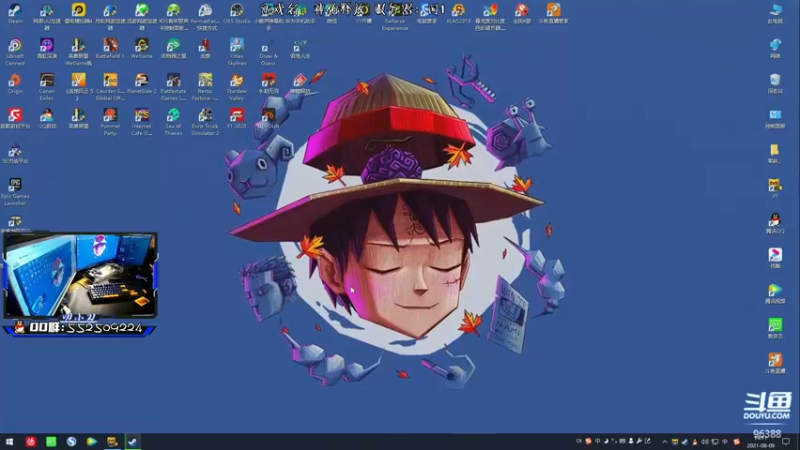Screen dimensions: 800x450
Task: Open the Windows Start menu
Action: pyautogui.click(x=9, y=441)
